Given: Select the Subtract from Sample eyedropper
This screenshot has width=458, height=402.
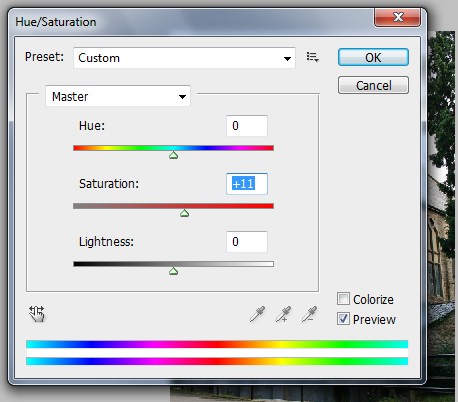Looking at the screenshot, I should pyautogui.click(x=309, y=314).
